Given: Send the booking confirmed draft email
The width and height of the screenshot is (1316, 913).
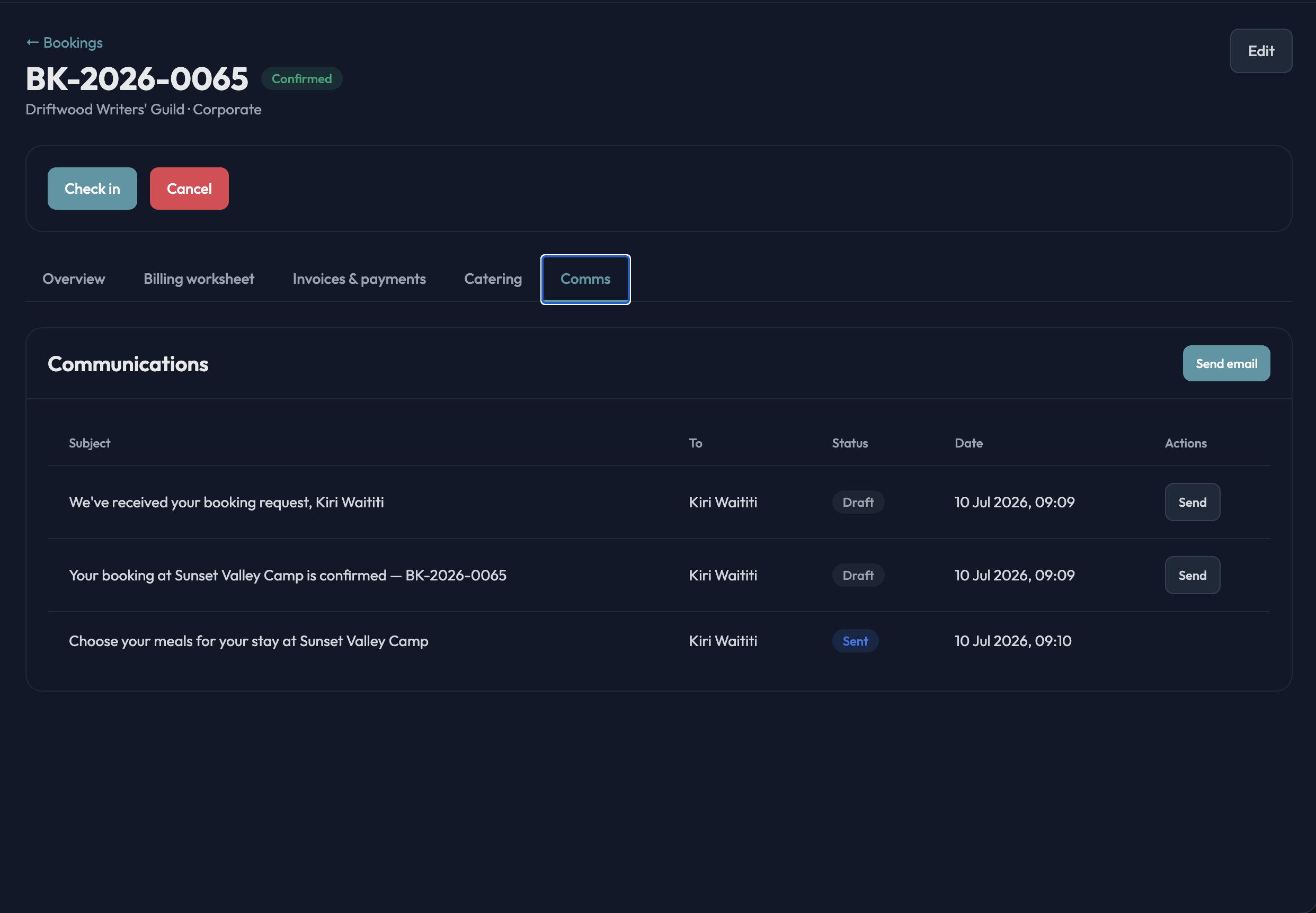Looking at the screenshot, I should click(x=1192, y=576).
